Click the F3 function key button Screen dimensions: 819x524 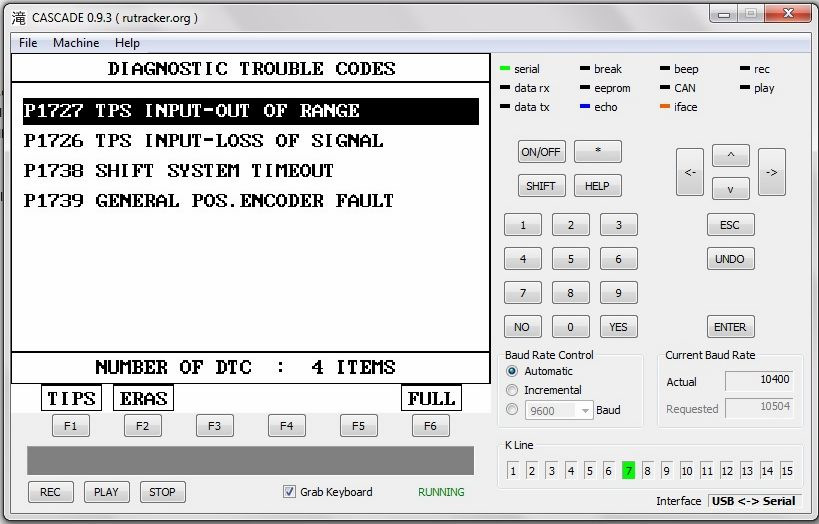(x=215, y=426)
